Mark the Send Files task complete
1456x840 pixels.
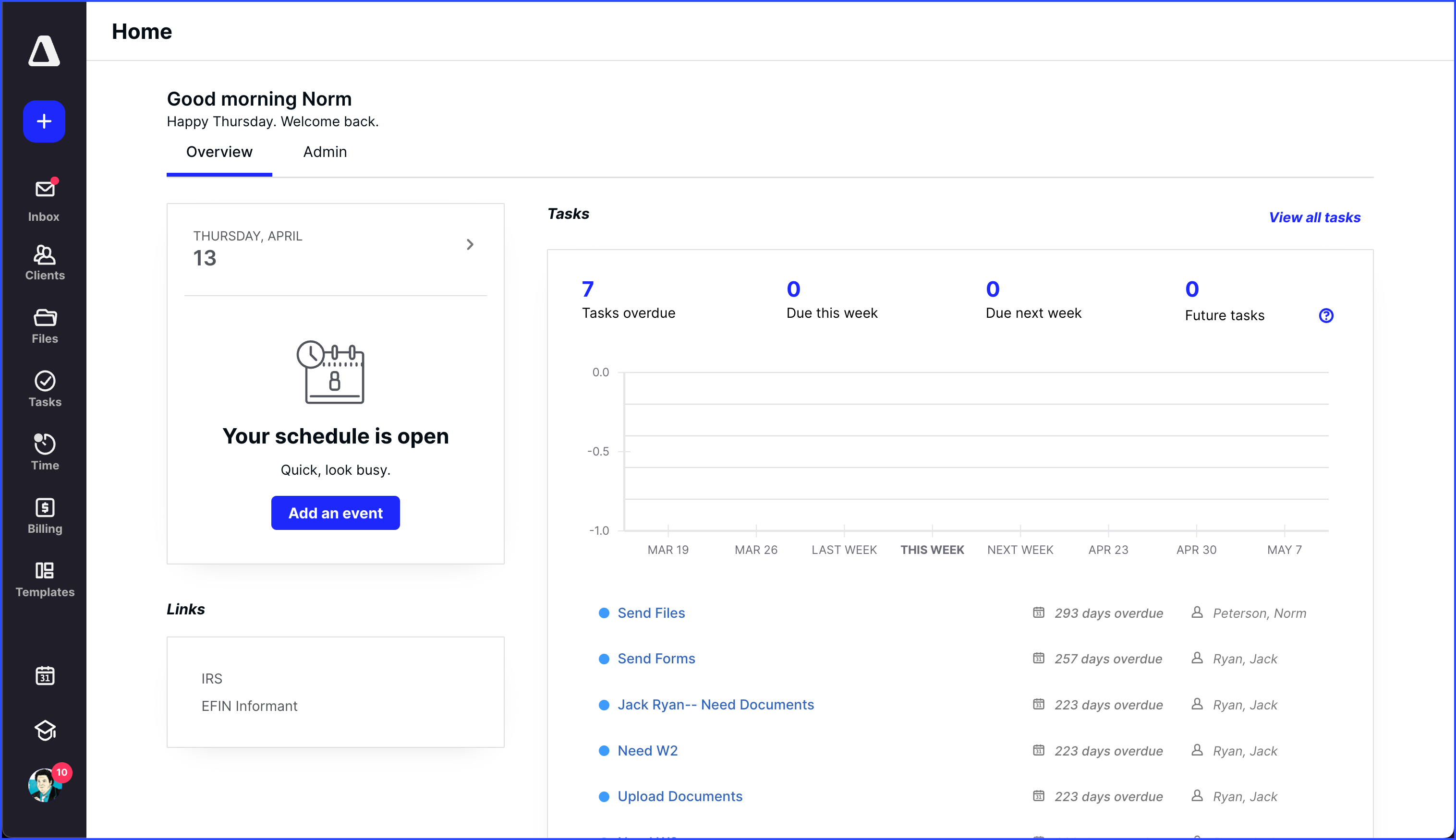coord(604,612)
